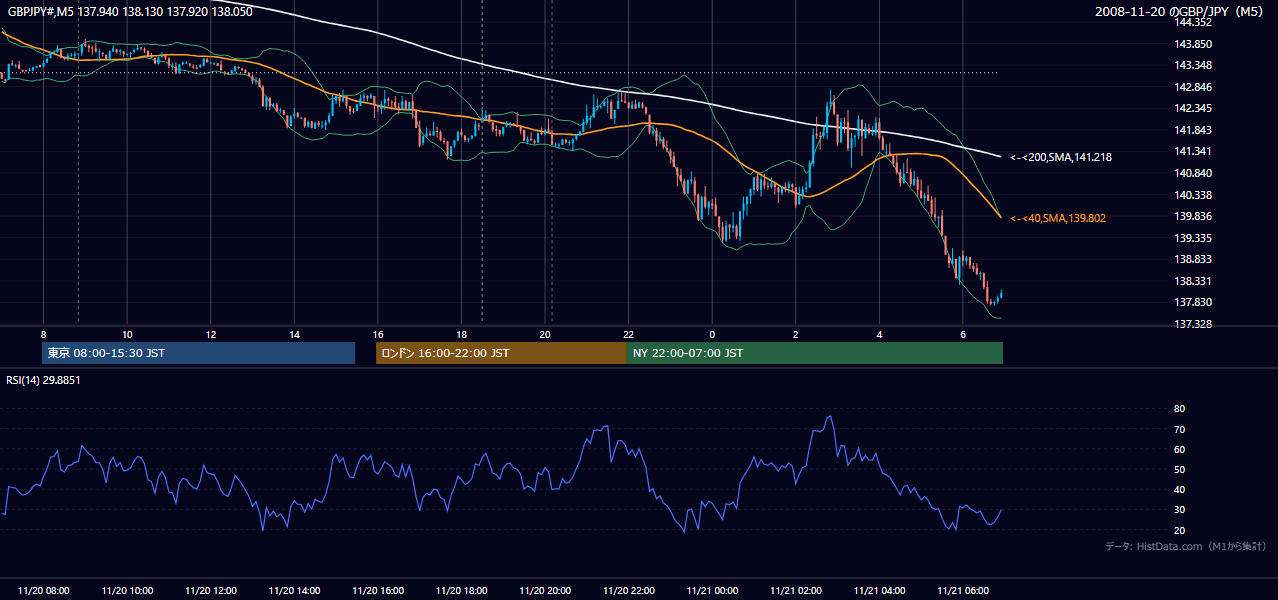Select RSI scale level 40
Image resolution: width=1278 pixels, height=600 pixels.
click(1180, 489)
